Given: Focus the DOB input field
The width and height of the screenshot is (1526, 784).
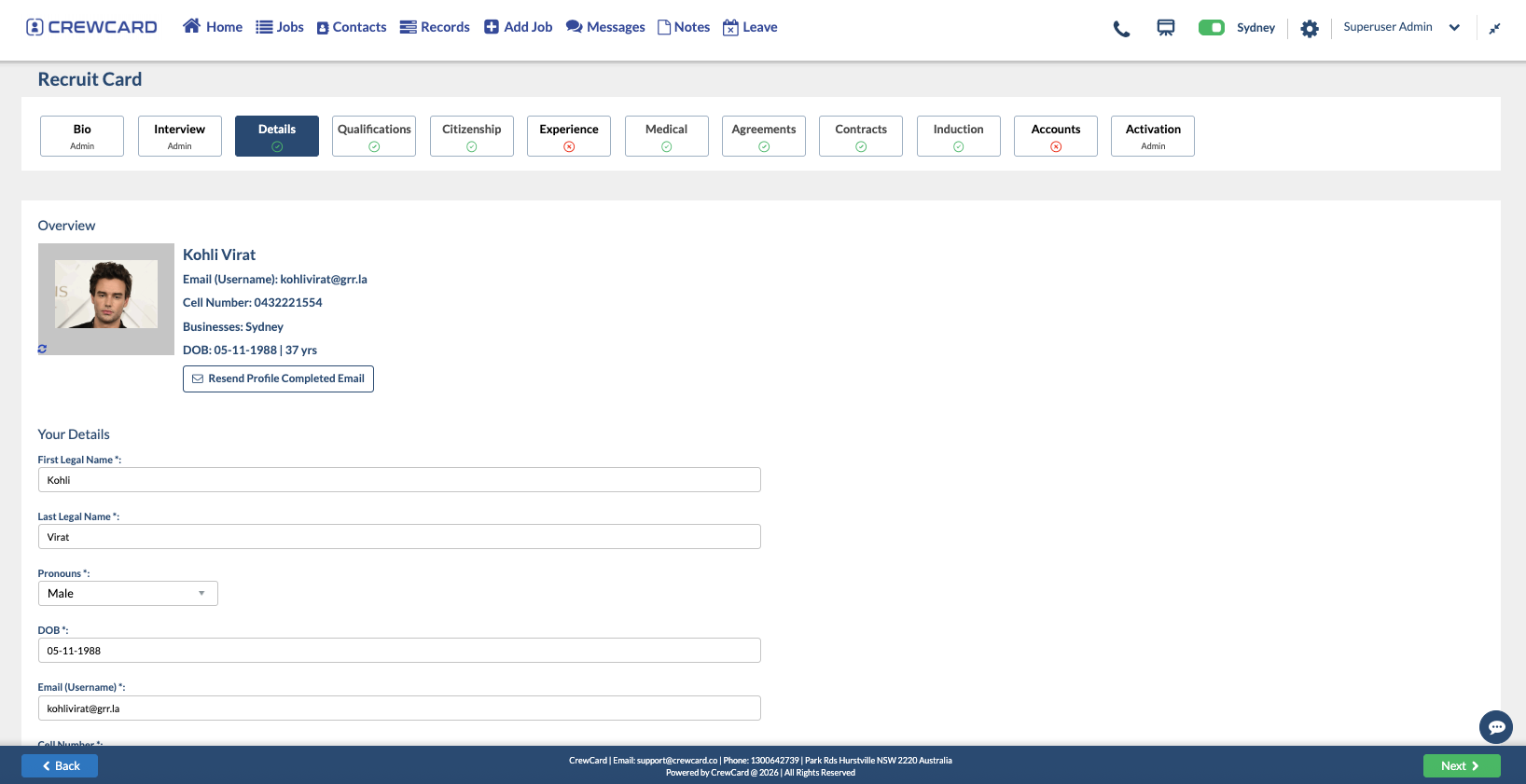Looking at the screenshot, I should [x=399, y=651].
